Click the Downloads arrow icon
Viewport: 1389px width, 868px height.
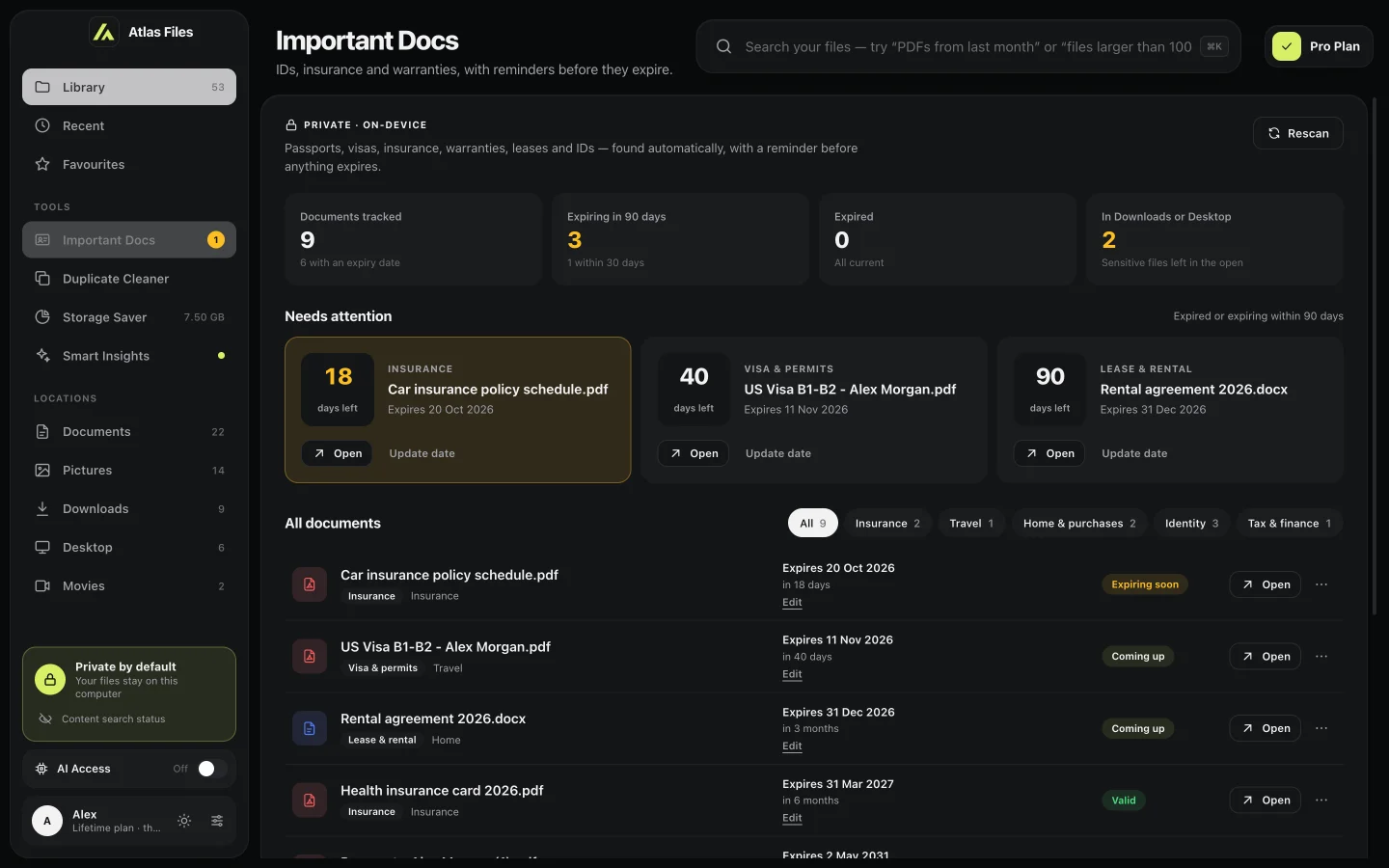pos(42,509)
